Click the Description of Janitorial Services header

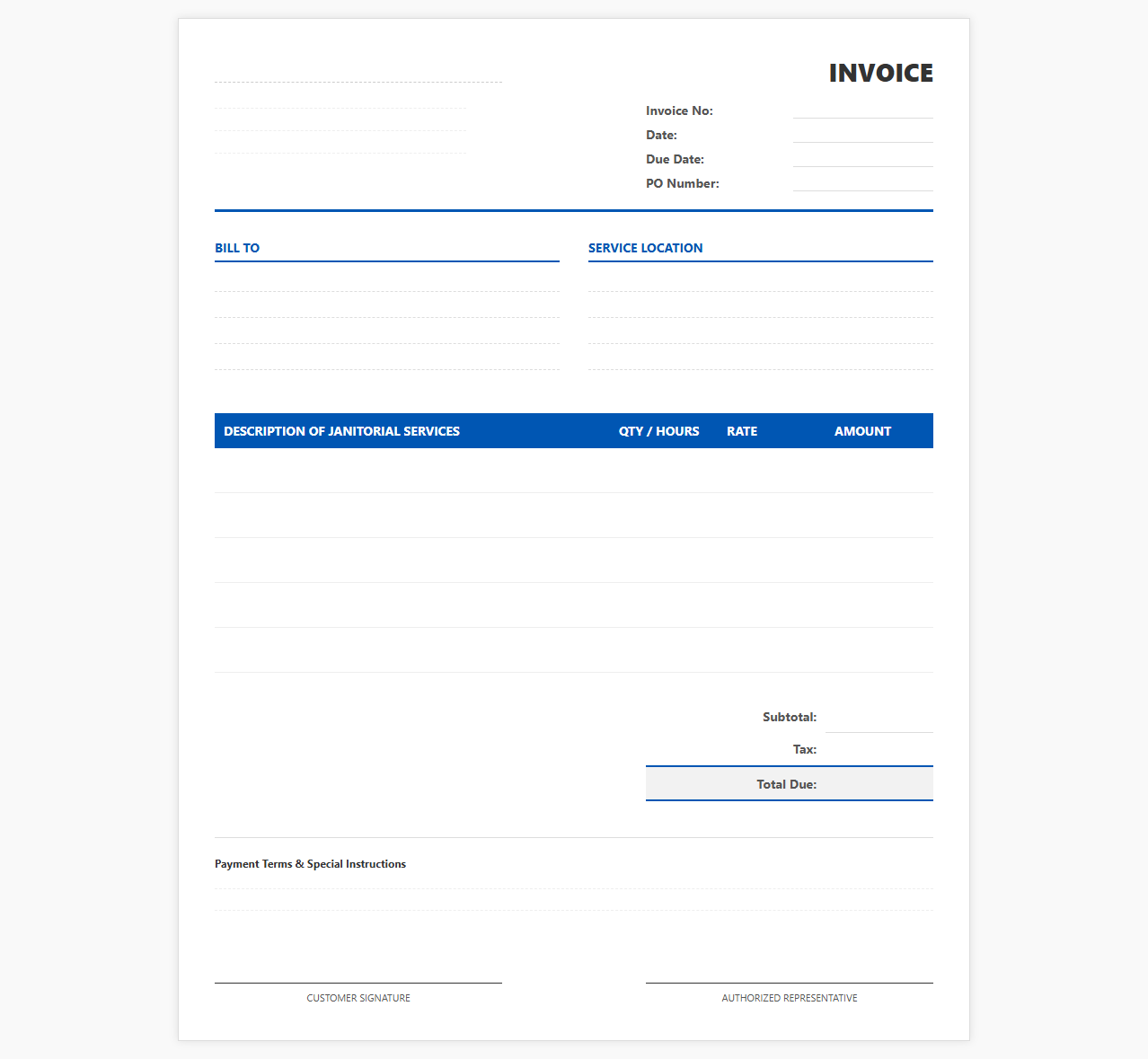pyautogui.click(x=341, y=431)
